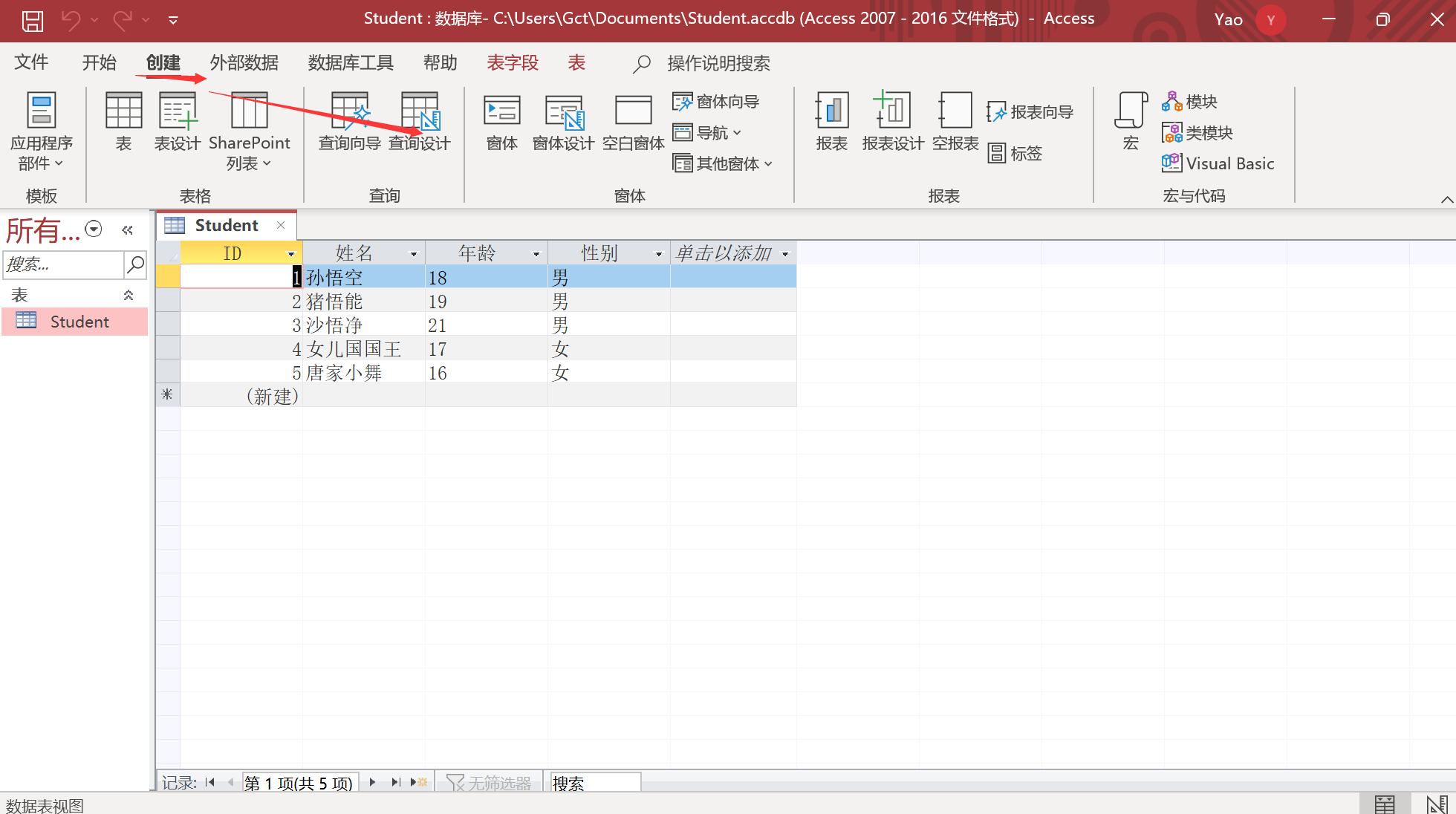The height and width of the screenshot is (814, 1456).
Task: Switch to Datasheet View in the status bar
Action: click(x=1385, y=804)
